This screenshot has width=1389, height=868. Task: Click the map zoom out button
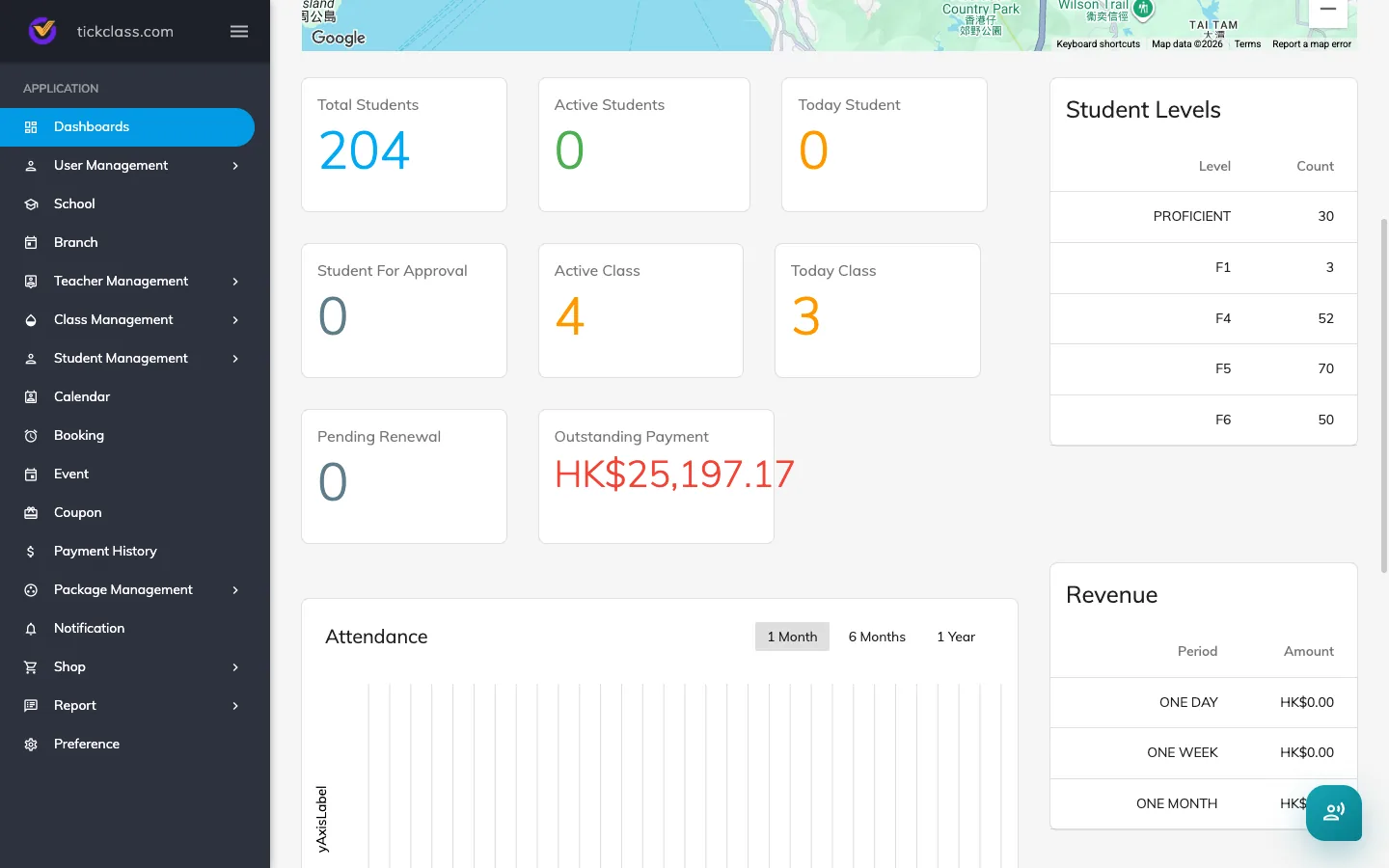pos(1328,10)
